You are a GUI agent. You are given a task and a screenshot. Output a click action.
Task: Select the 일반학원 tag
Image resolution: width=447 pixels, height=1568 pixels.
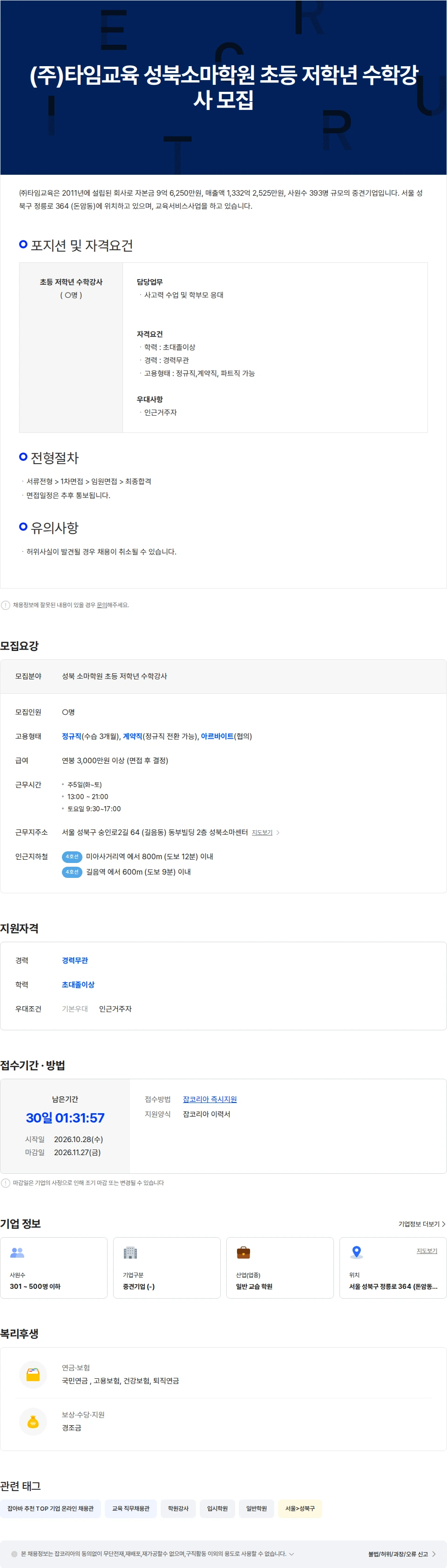[x=256, y=1508]
